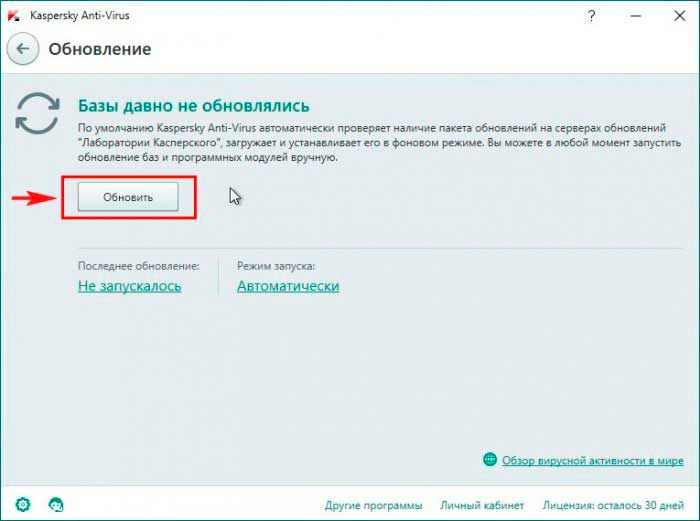Close the Kaspersky Anti-Virus window

pos(679,16)
